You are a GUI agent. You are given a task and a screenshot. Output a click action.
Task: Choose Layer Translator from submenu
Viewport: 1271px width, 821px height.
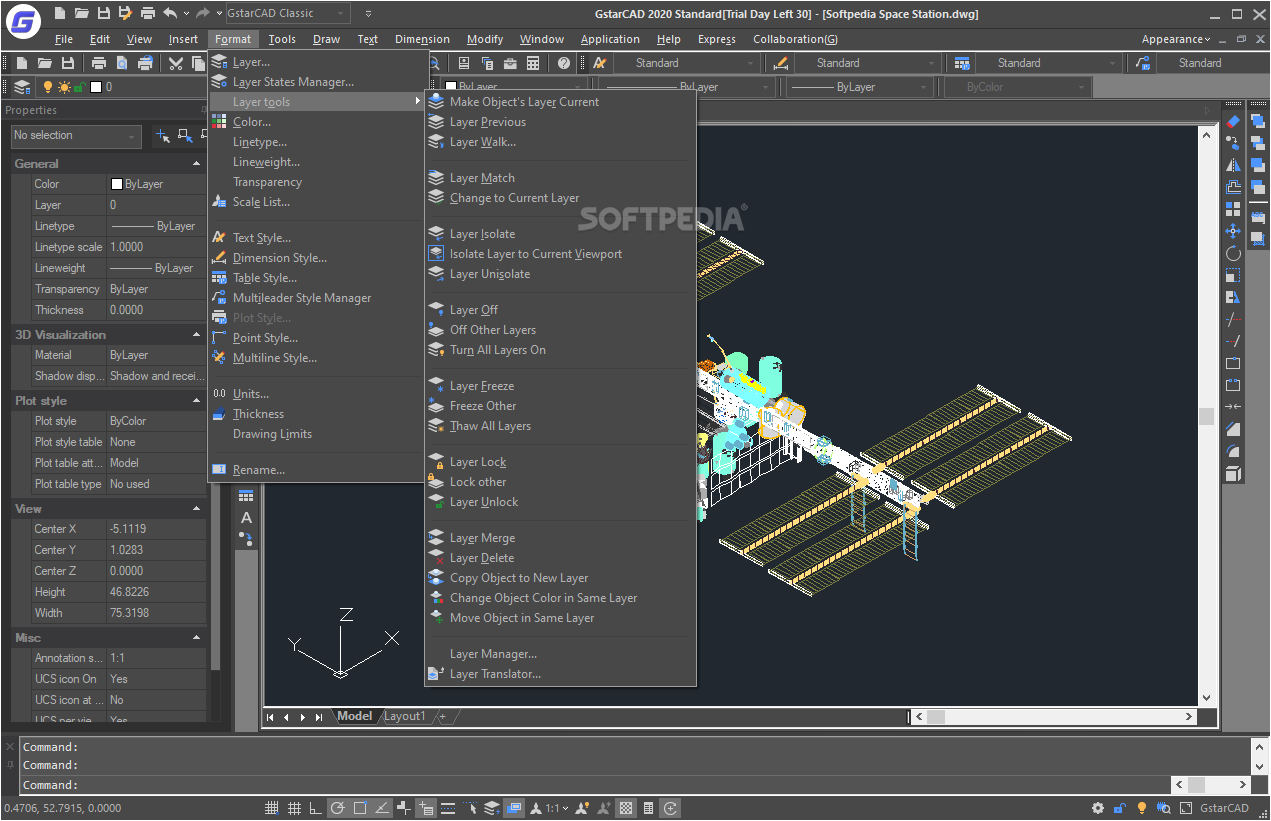(560, 674)
